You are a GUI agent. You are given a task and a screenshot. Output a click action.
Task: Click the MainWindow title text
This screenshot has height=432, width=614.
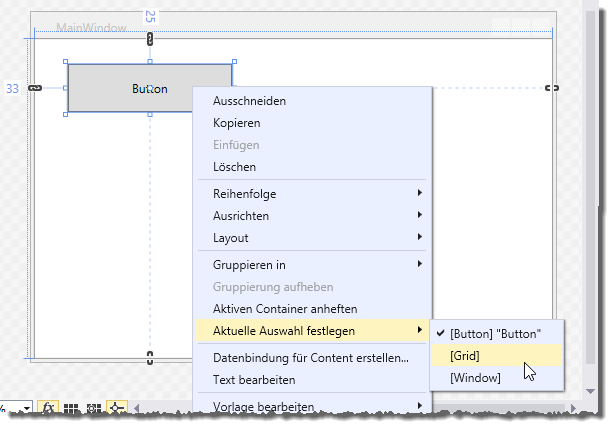pos(91,28)
